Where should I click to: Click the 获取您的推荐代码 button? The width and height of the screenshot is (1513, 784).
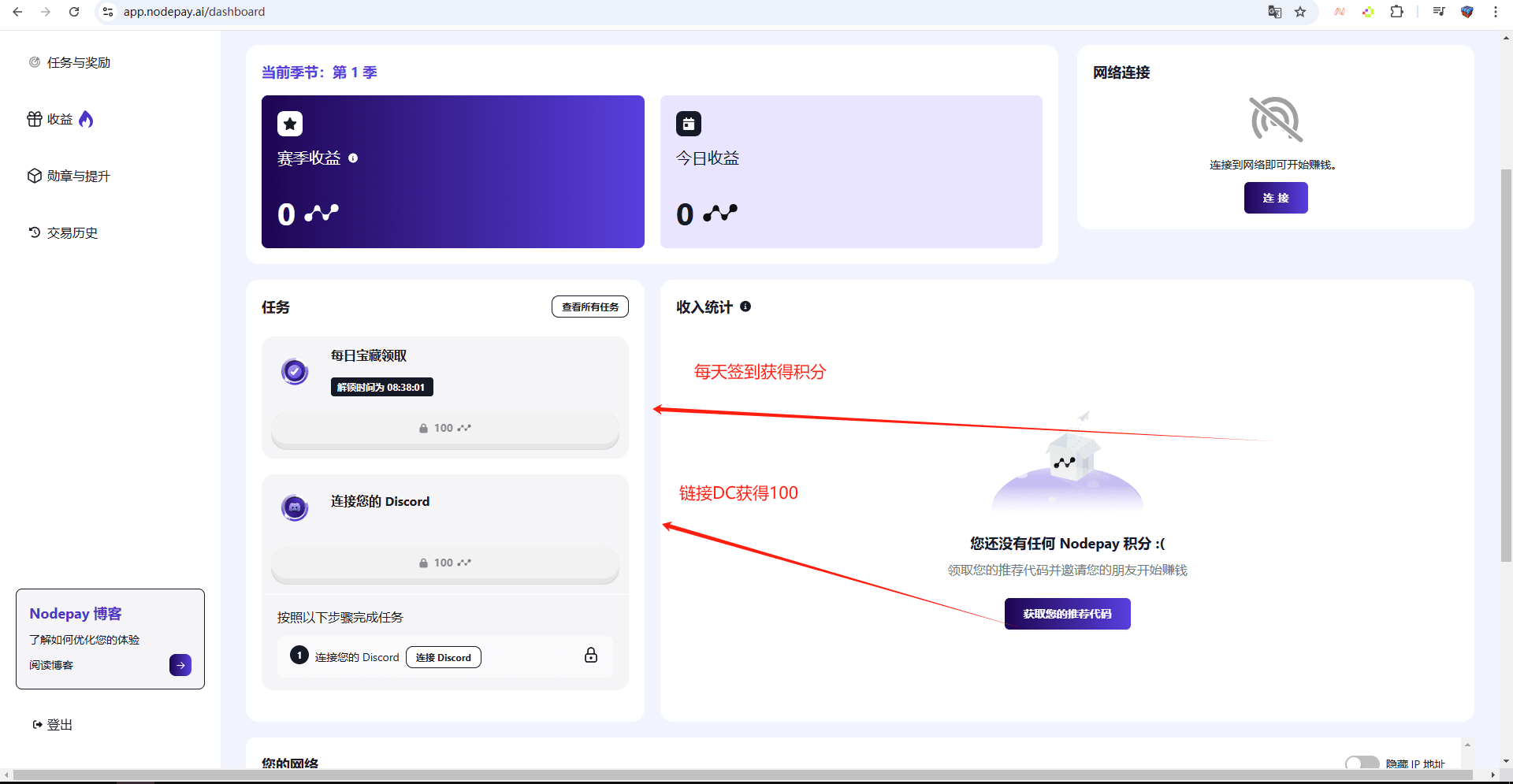tap(1068, 614)
